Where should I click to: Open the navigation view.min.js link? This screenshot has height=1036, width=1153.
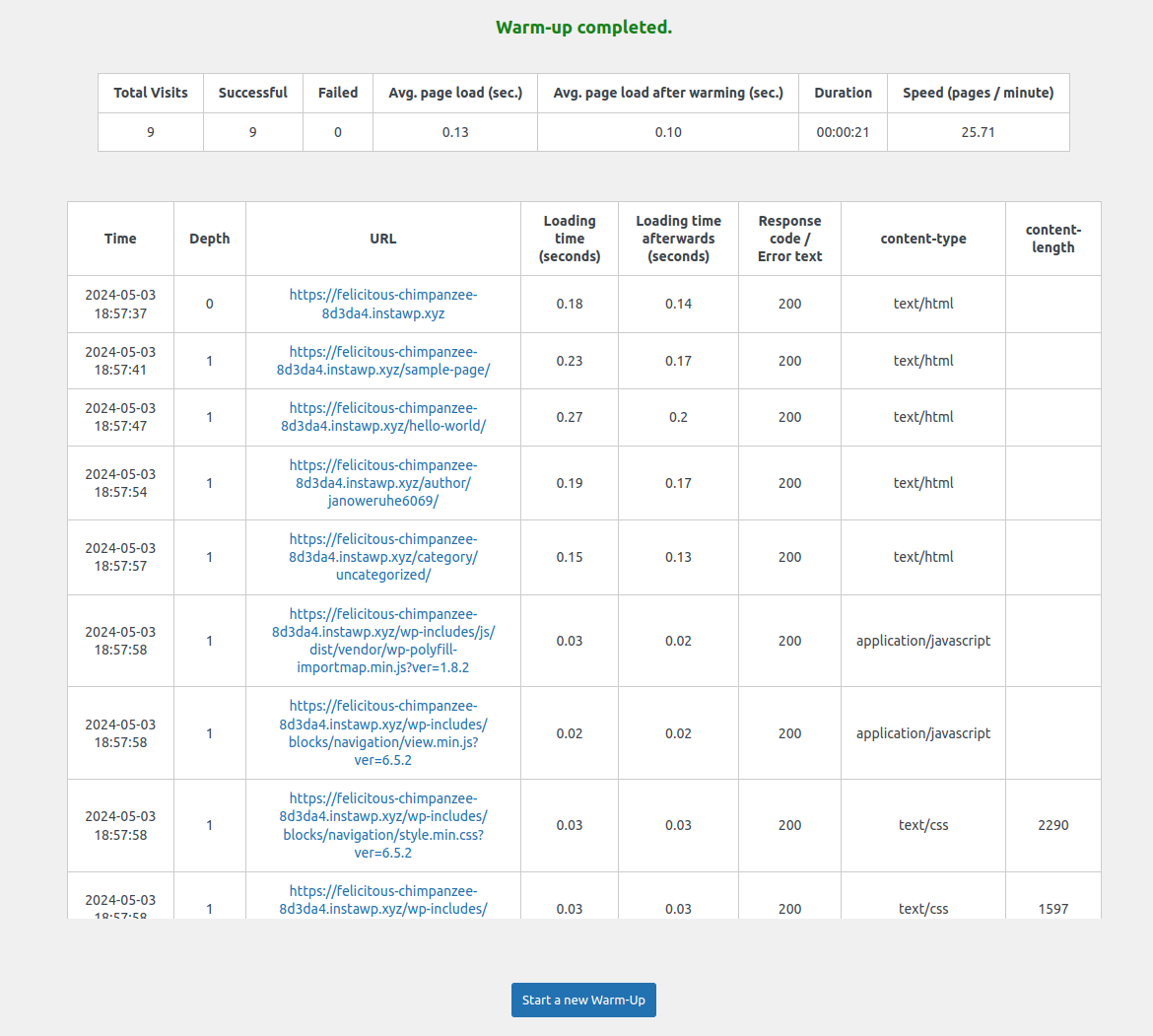click(383, 733)
